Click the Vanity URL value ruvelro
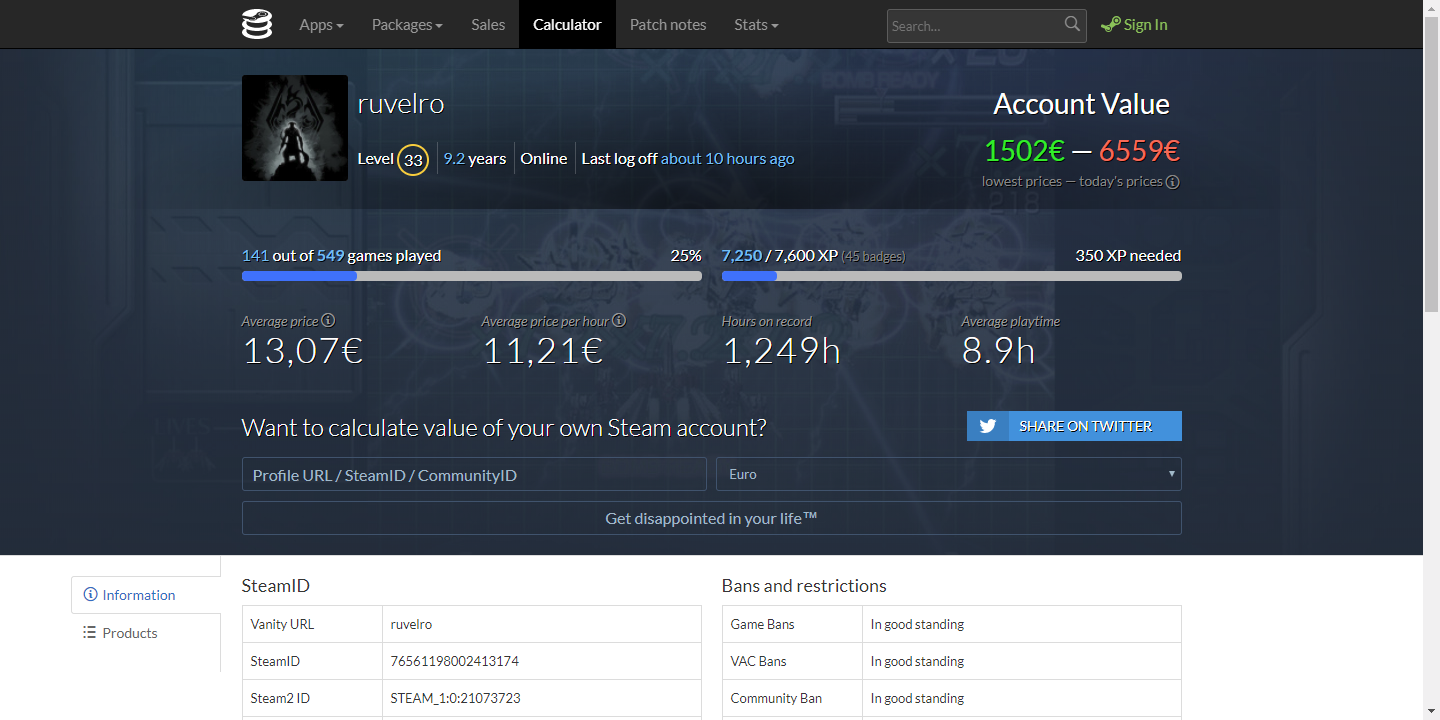Image resolution: width=1440 pixels, height=720 pixels. 411,624
